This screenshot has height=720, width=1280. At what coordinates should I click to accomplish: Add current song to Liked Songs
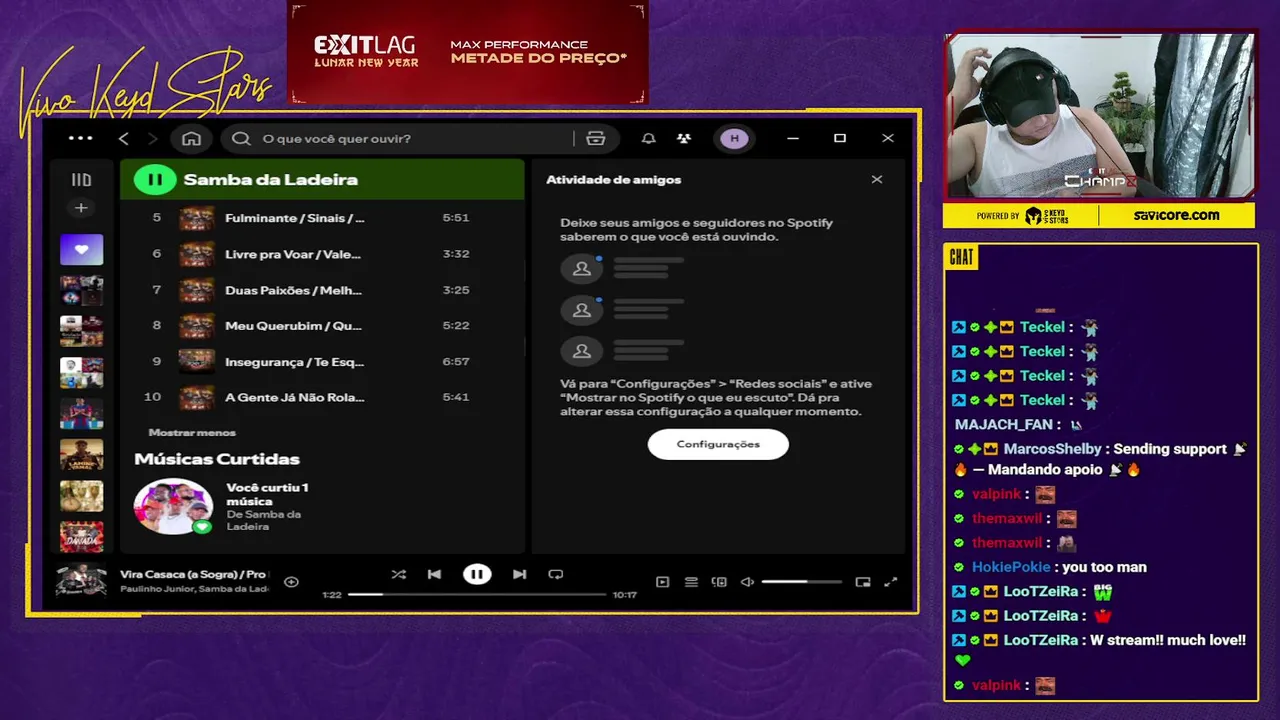pyautogui.click(x=291, y=581)
